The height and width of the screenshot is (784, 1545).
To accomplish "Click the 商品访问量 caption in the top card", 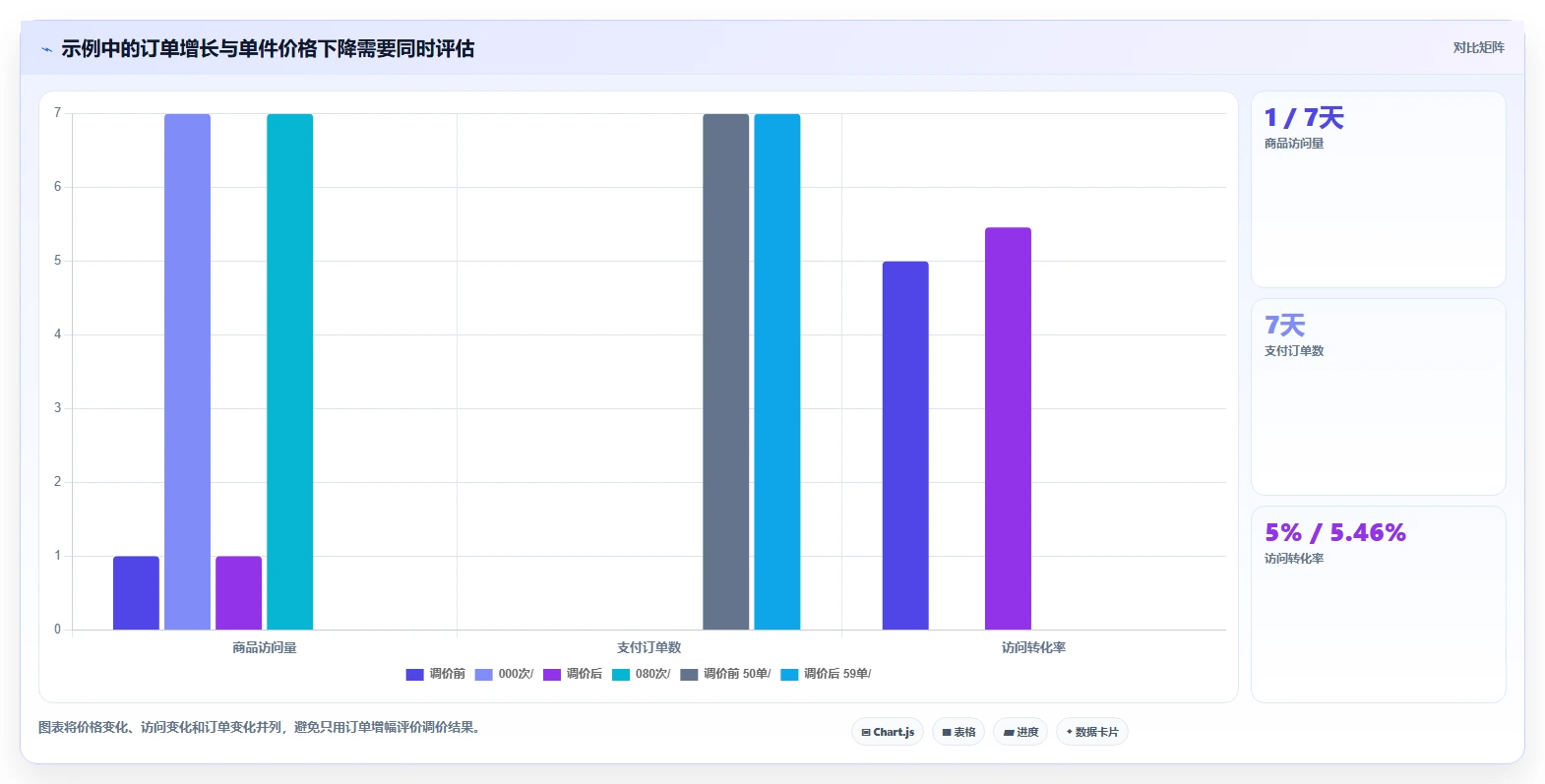I will coord(1294,144).
